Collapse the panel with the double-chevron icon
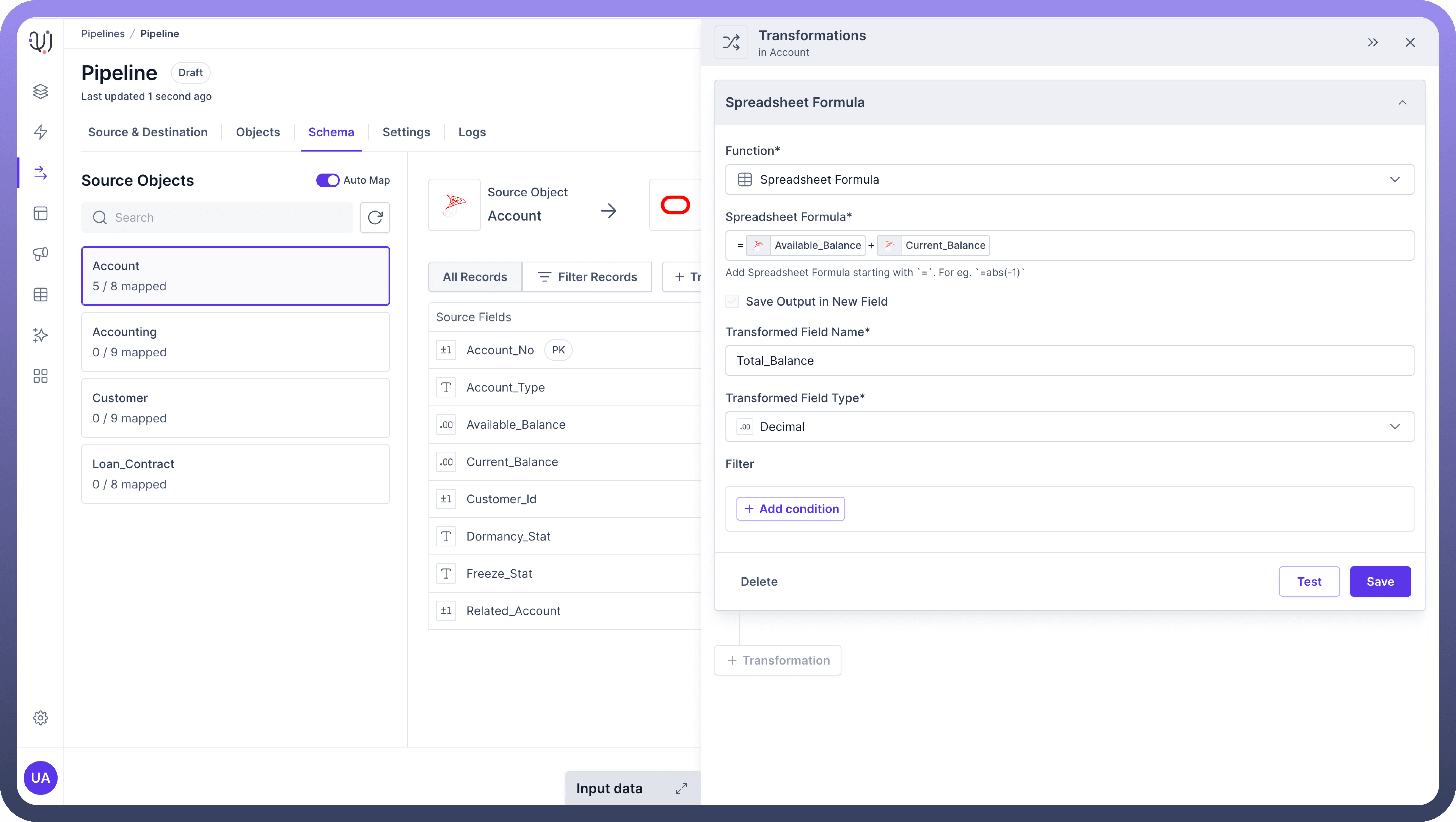 pyautogui.click(x=1373, y=42)
